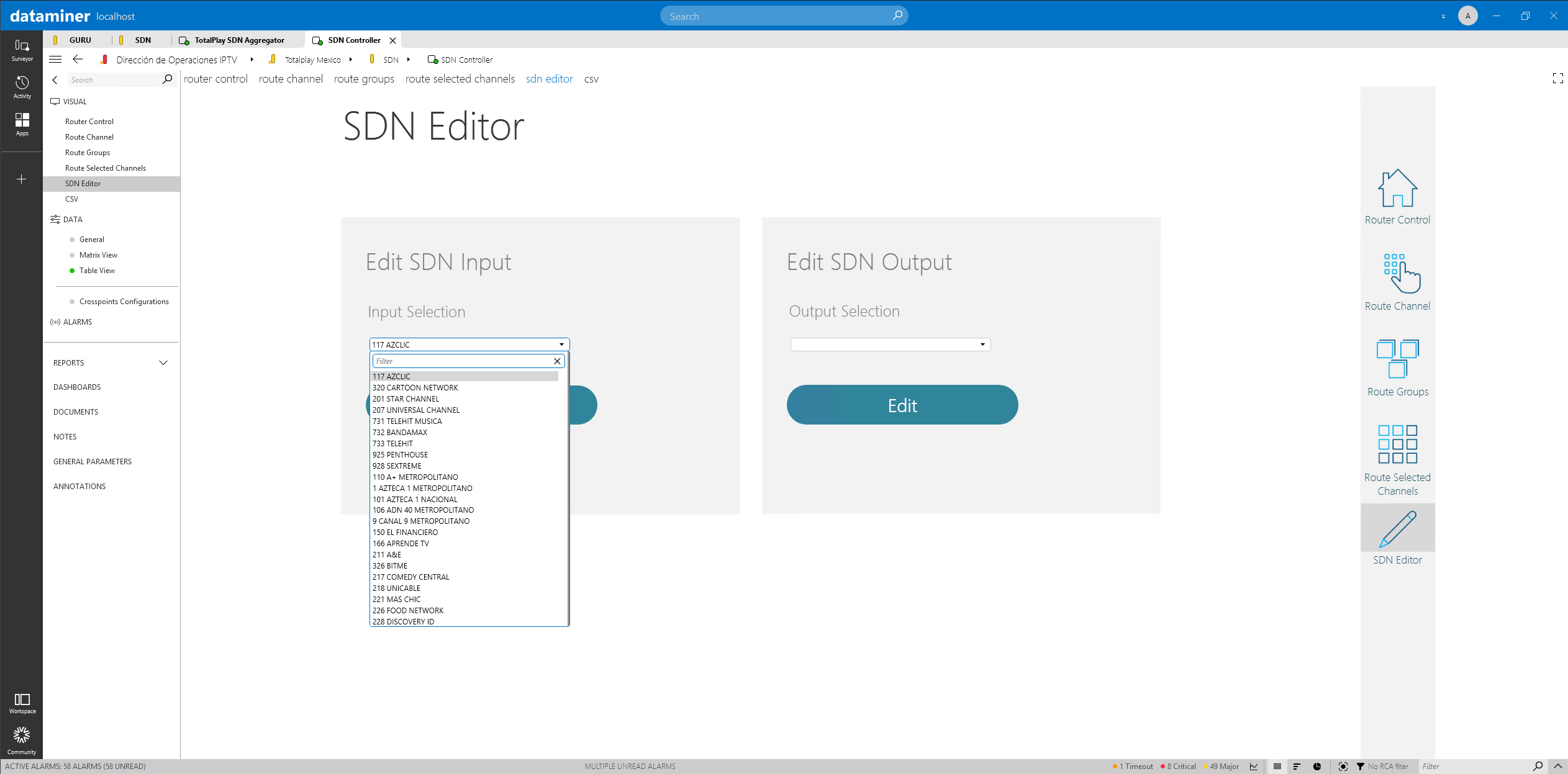Expand SDN breadcrumb arrow
The height and width of the screenshot is (774, 1568).
click(x=408, y=60)
